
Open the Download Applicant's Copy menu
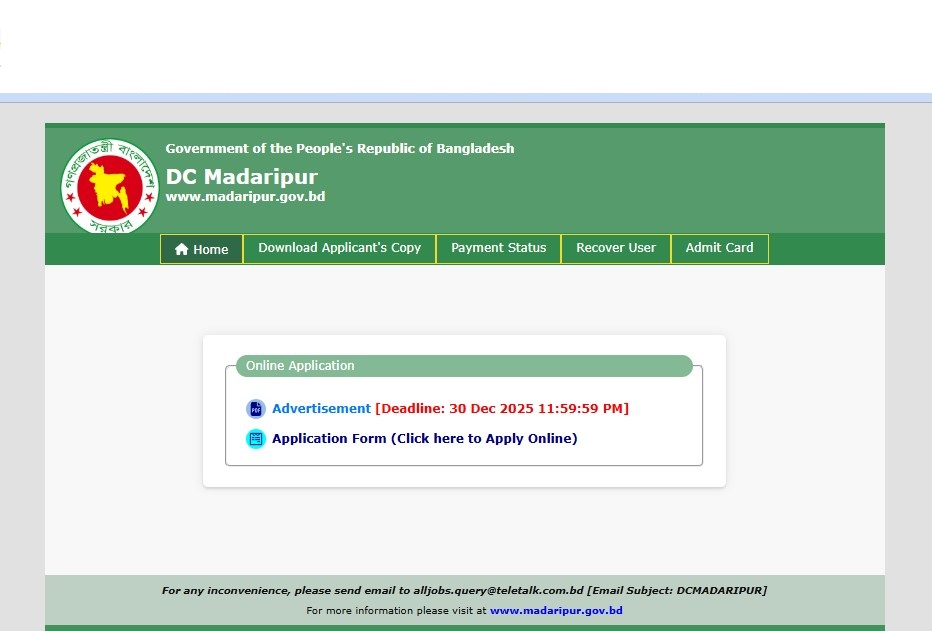tap(339, 248)
